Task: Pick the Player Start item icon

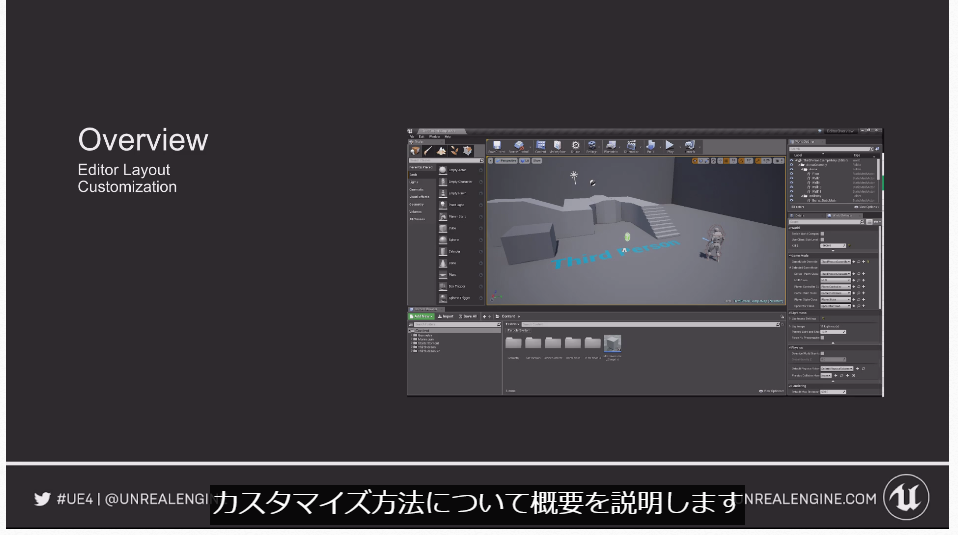Action: tap(443, 217)
